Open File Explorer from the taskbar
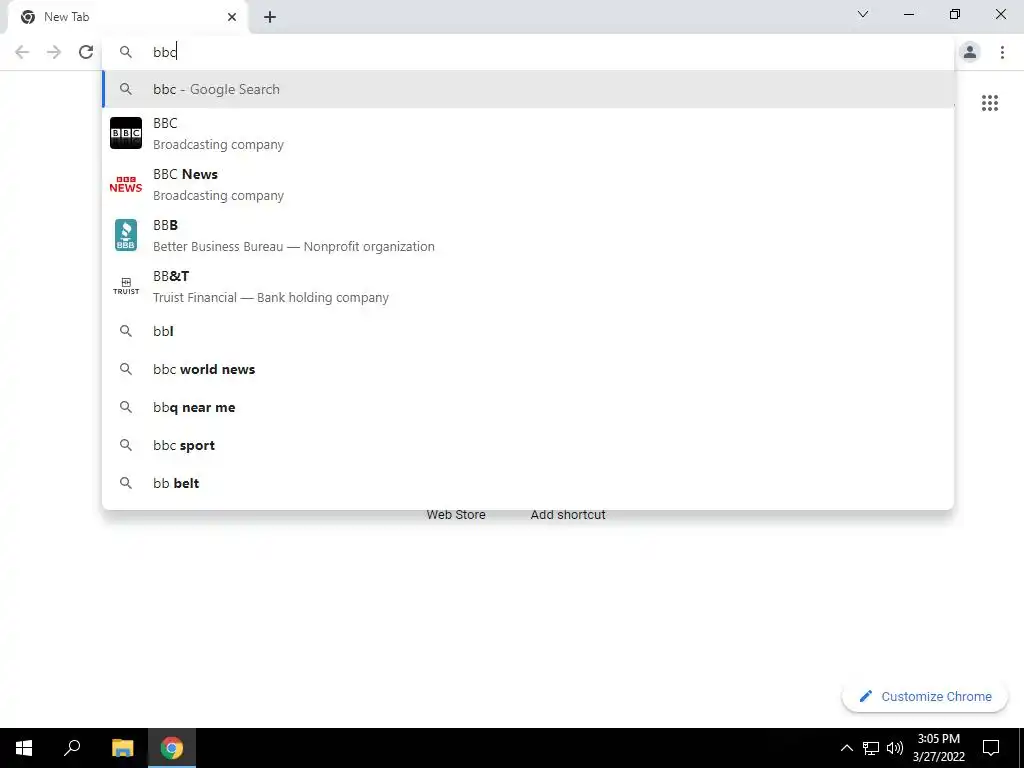 tap(122, 748)
